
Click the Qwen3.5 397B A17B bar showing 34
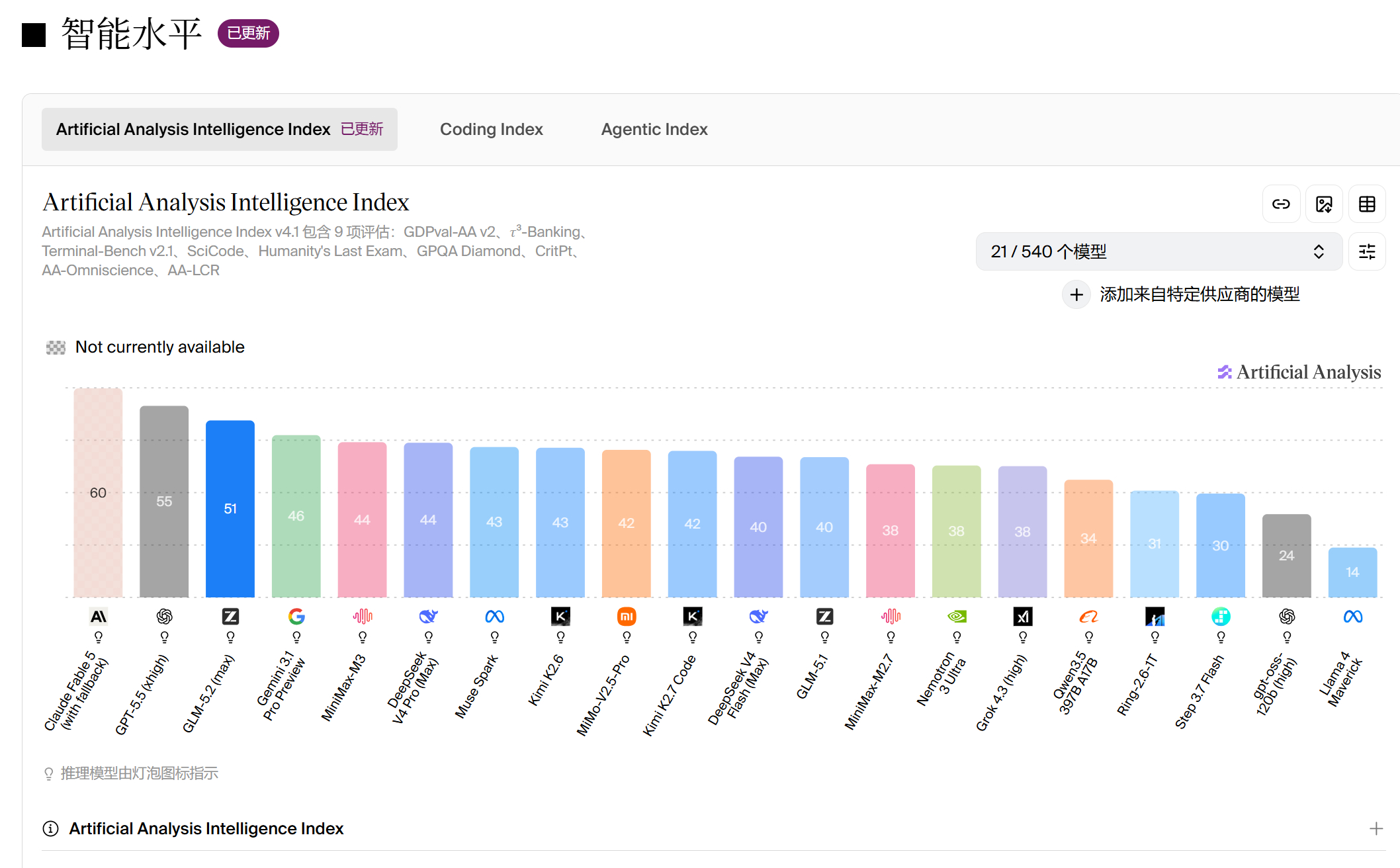click(x=1089, y=539)
